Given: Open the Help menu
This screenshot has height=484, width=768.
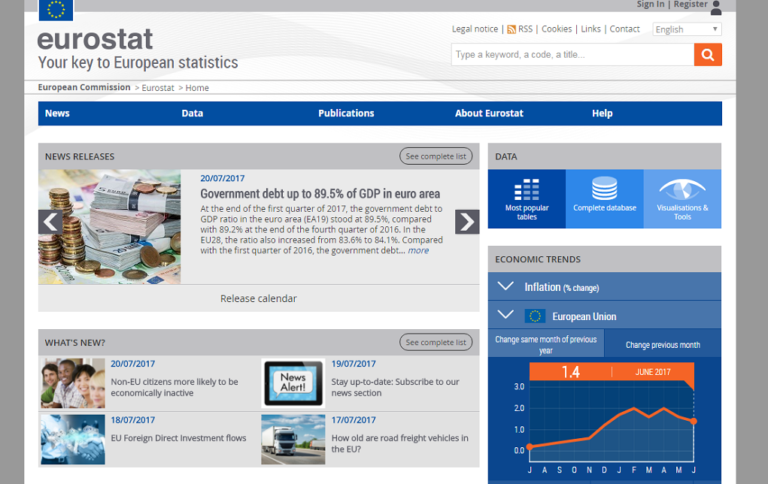Looking at the screenshot, I should coord(602,113).
